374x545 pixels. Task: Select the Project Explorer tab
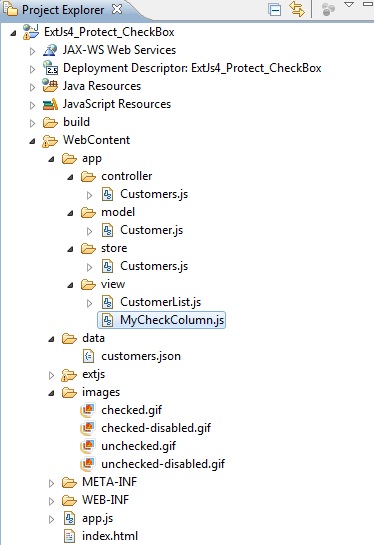63,10
